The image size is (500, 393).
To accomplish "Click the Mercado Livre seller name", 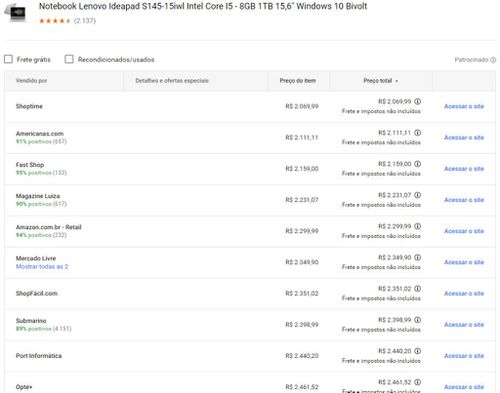I will pyautogui.click(x=36, y=258).
